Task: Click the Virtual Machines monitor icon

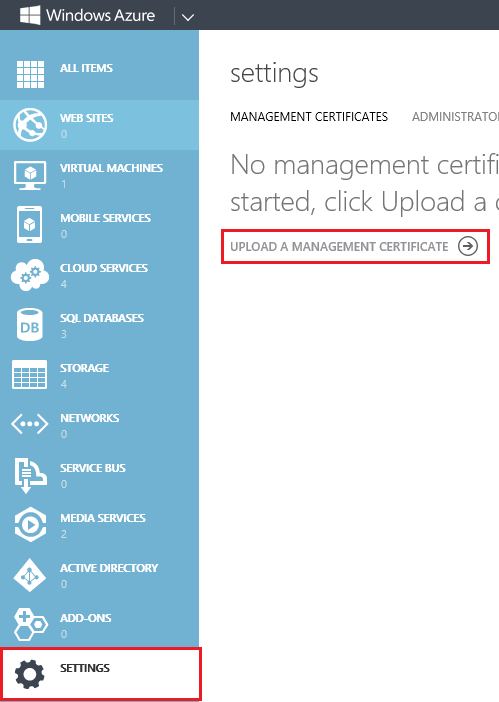Action: [x=30, y=175]
